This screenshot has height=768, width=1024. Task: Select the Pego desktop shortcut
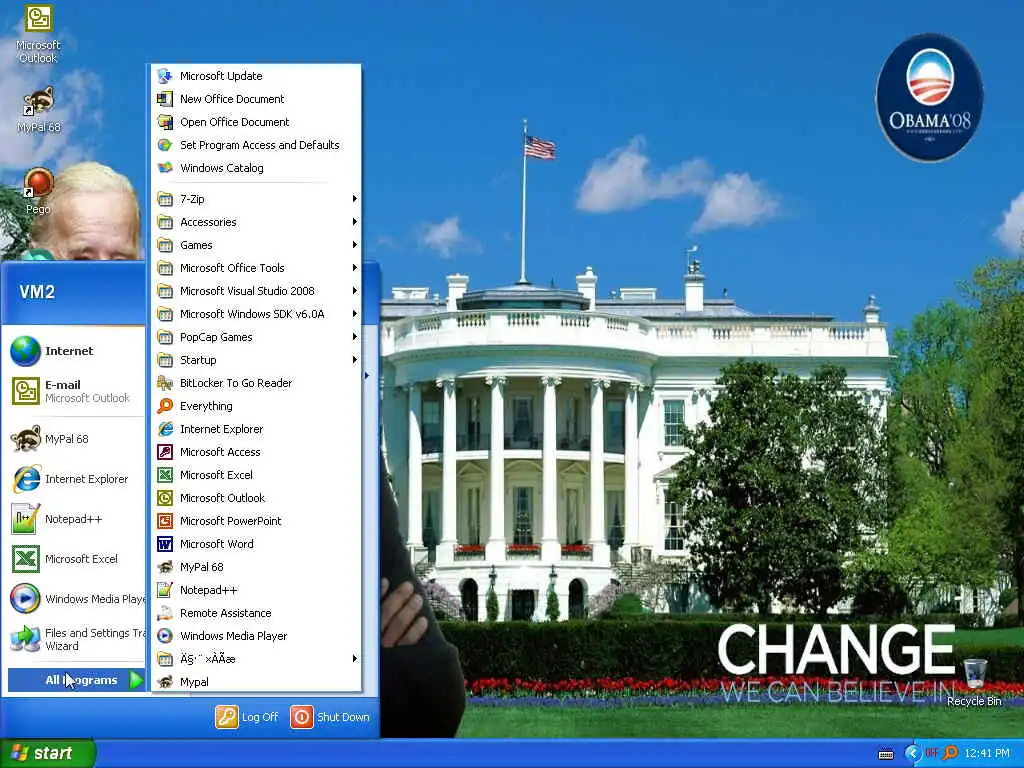click(x=38, y=191)
